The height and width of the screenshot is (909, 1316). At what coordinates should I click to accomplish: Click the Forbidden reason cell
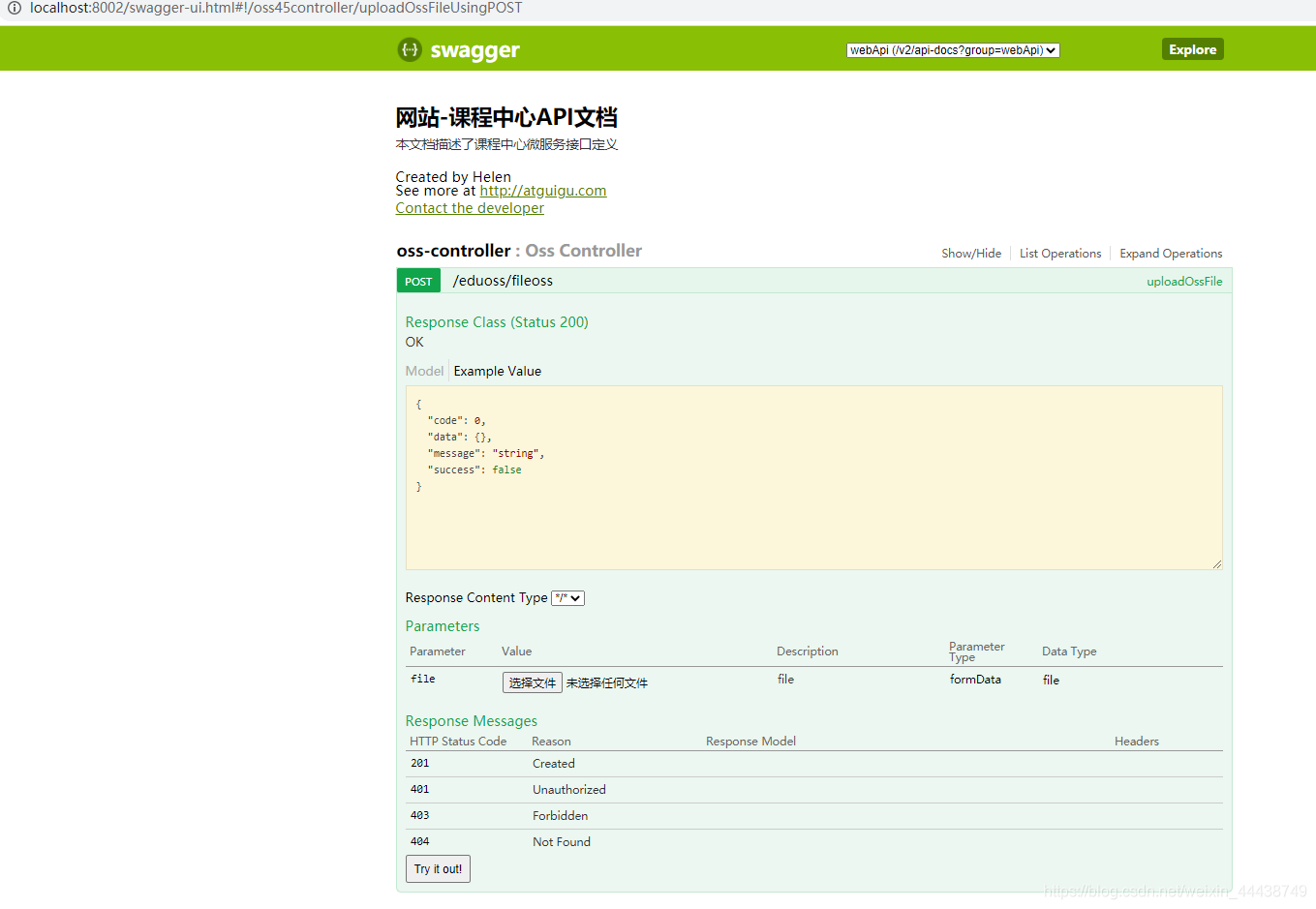click(x=561, y=816)
